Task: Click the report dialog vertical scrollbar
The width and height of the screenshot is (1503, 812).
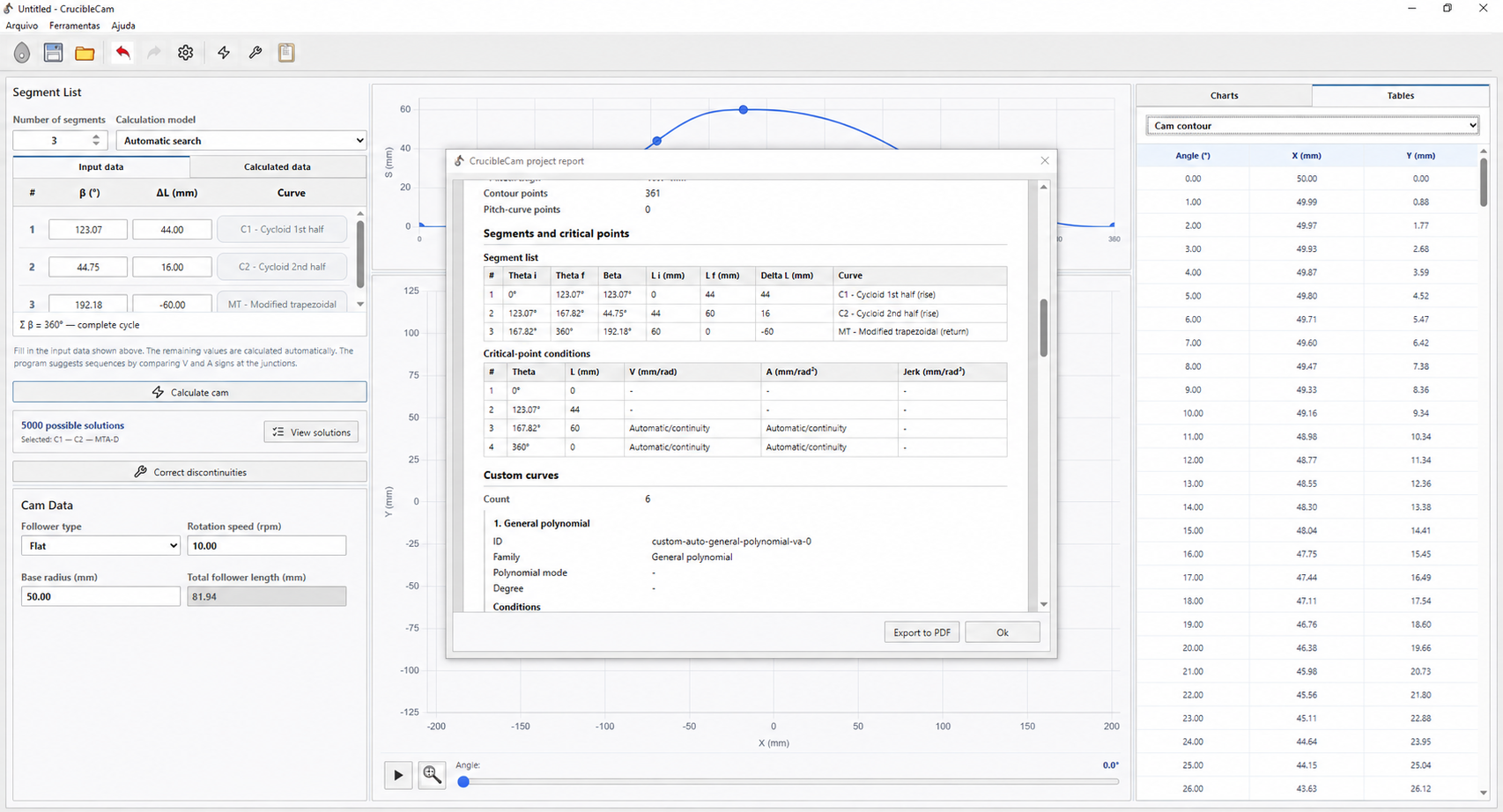Action: click(1044, 328)
